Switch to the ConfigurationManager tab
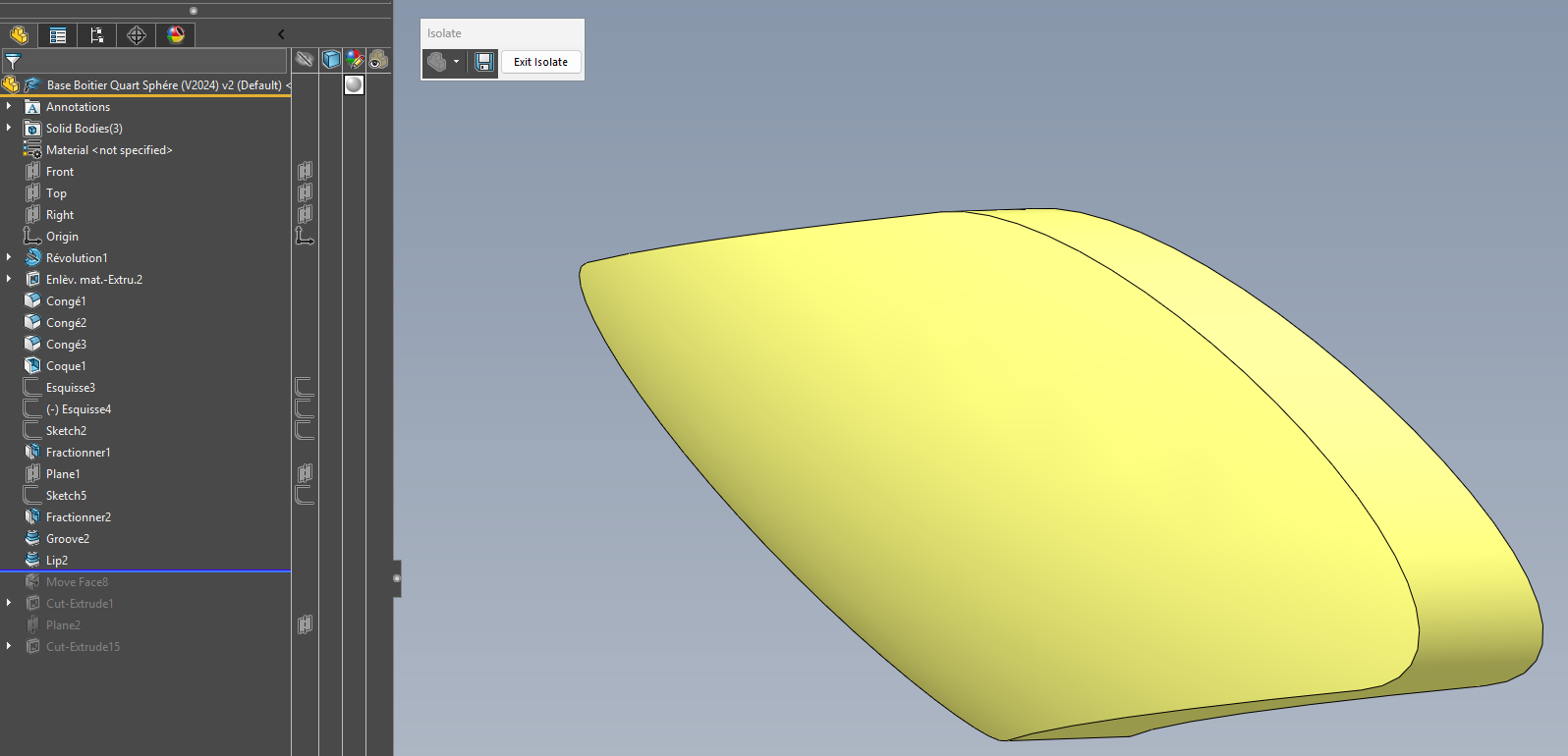 (x=97, y=35)
